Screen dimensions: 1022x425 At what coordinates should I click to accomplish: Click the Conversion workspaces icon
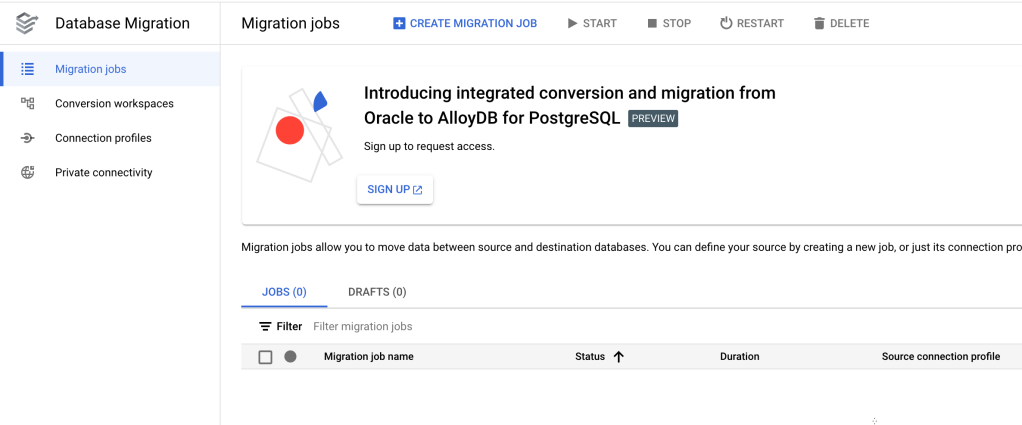pyautogui.click(x=28, y=103)
